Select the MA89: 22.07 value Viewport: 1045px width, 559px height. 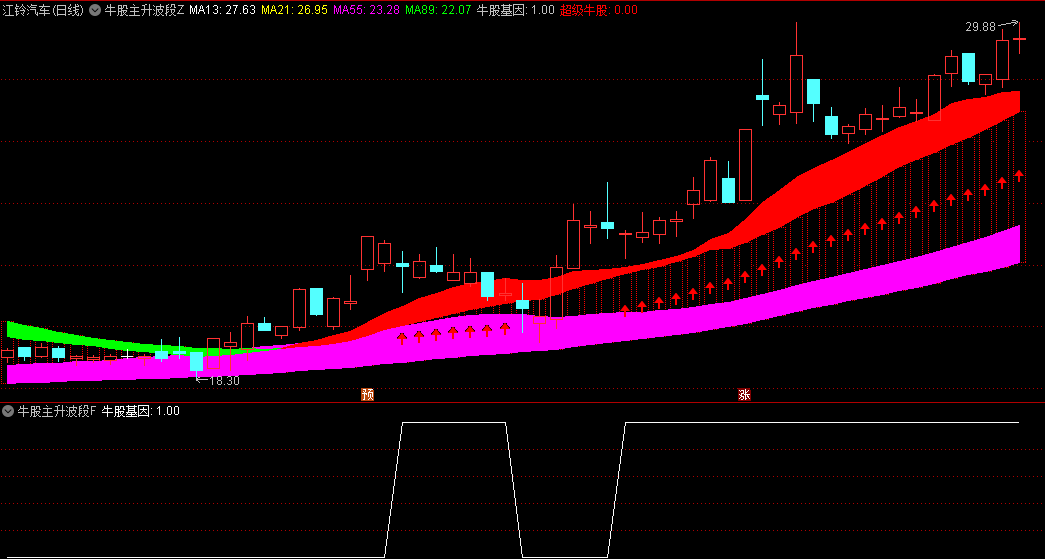439,10
